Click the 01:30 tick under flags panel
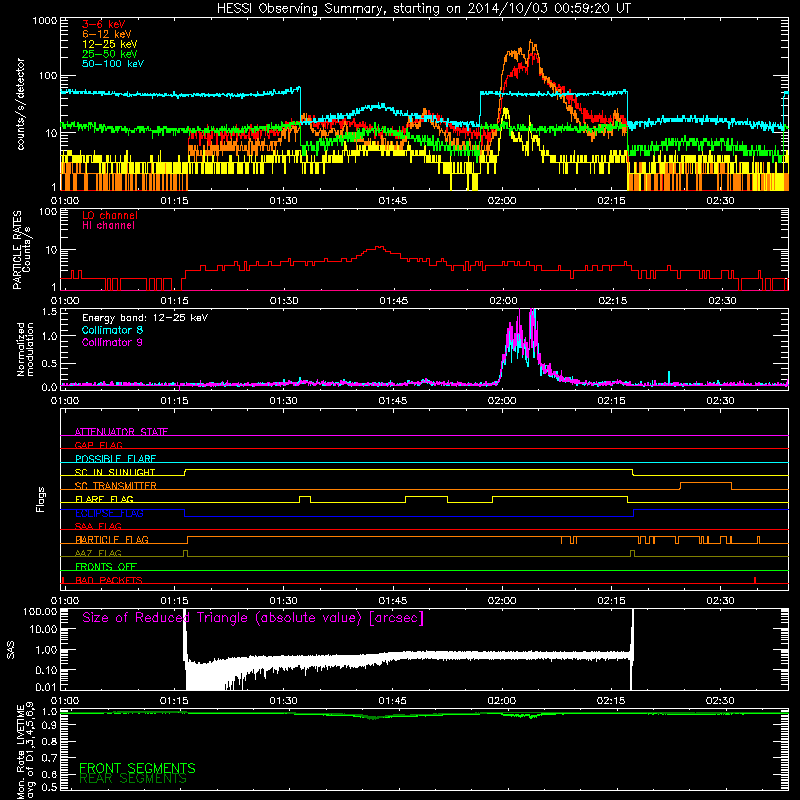Screen dimensions: 800x800 coord(283,601)
